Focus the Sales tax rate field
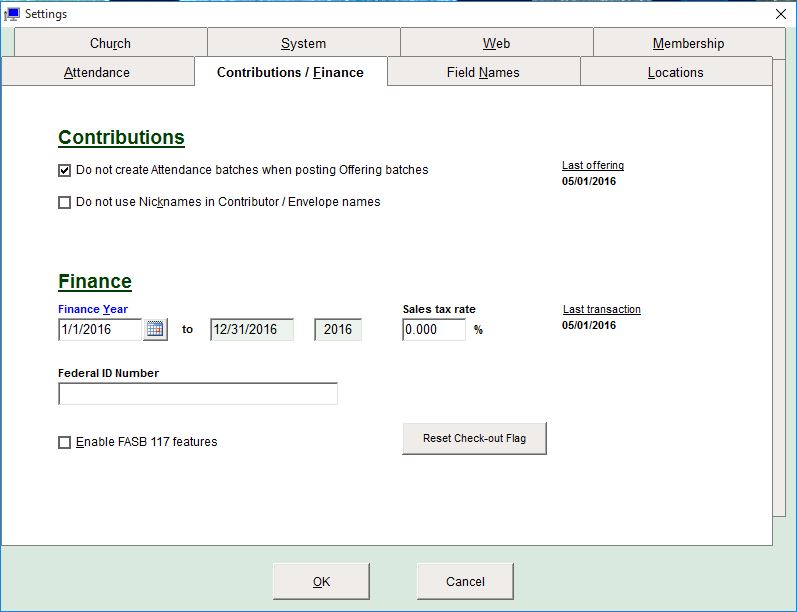The width and height of the screenshot is (797, 612). 433,329
